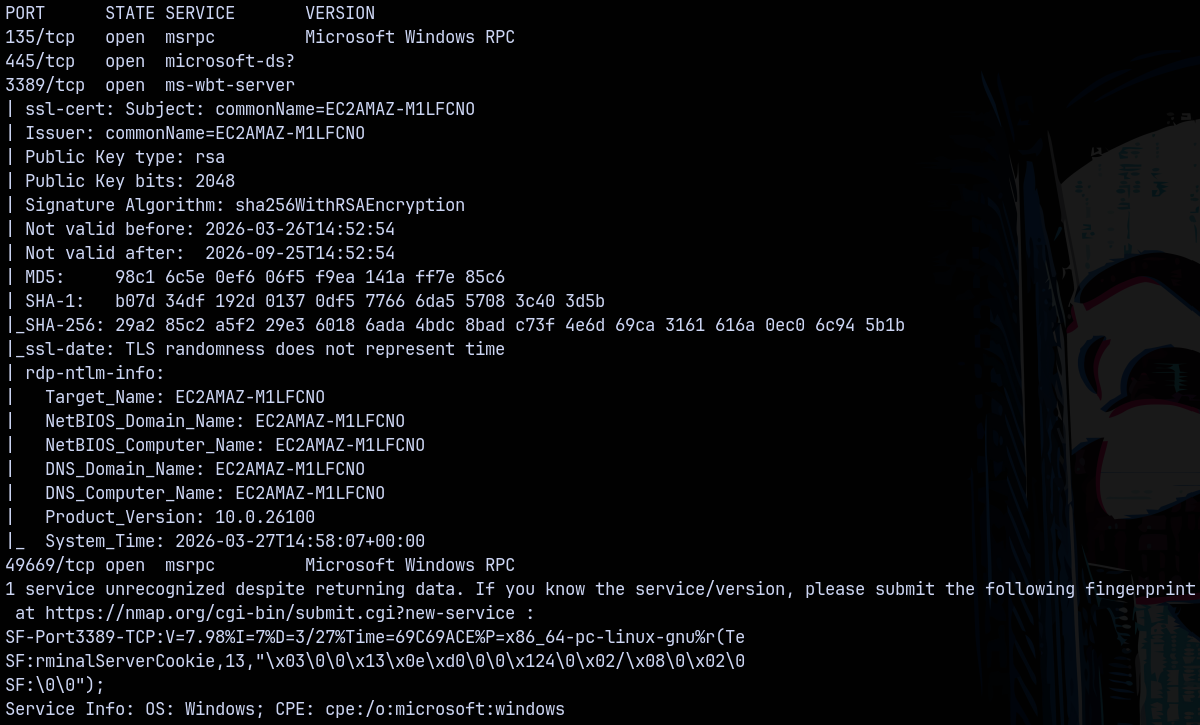Click the ssl-cert Subject commonName value

pyautogui.click(x=345, y=109)
